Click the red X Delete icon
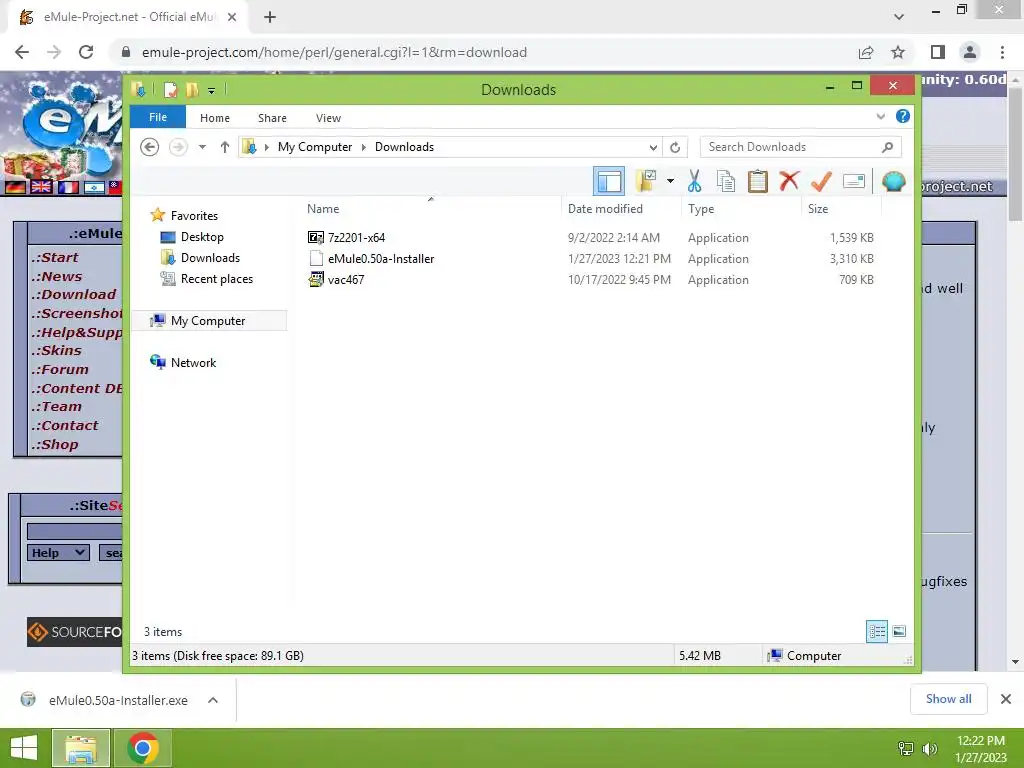The image size is (1024, 768). coord(789,180)
